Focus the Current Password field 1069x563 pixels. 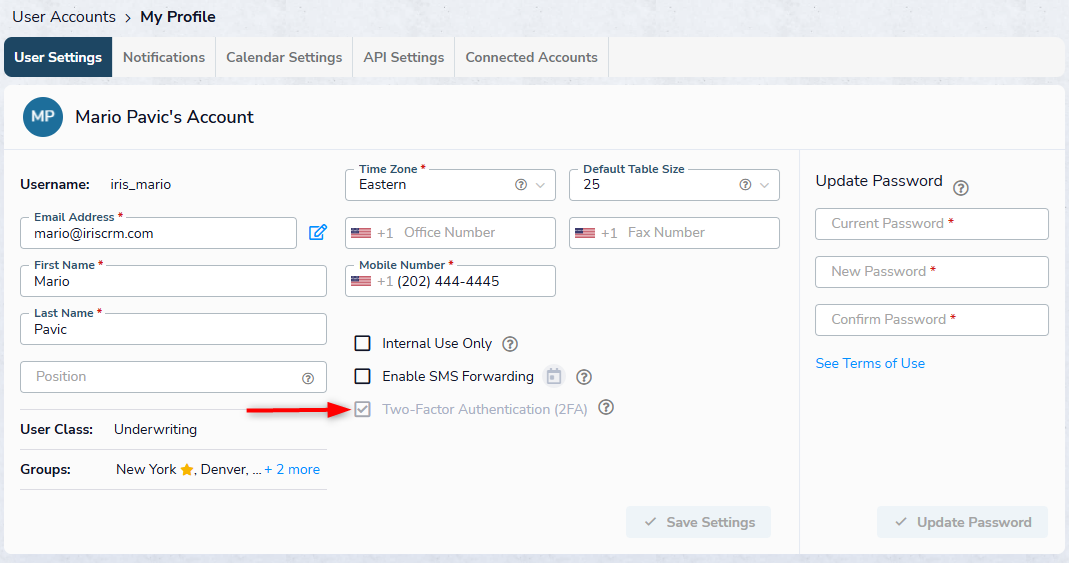point(932,224)
